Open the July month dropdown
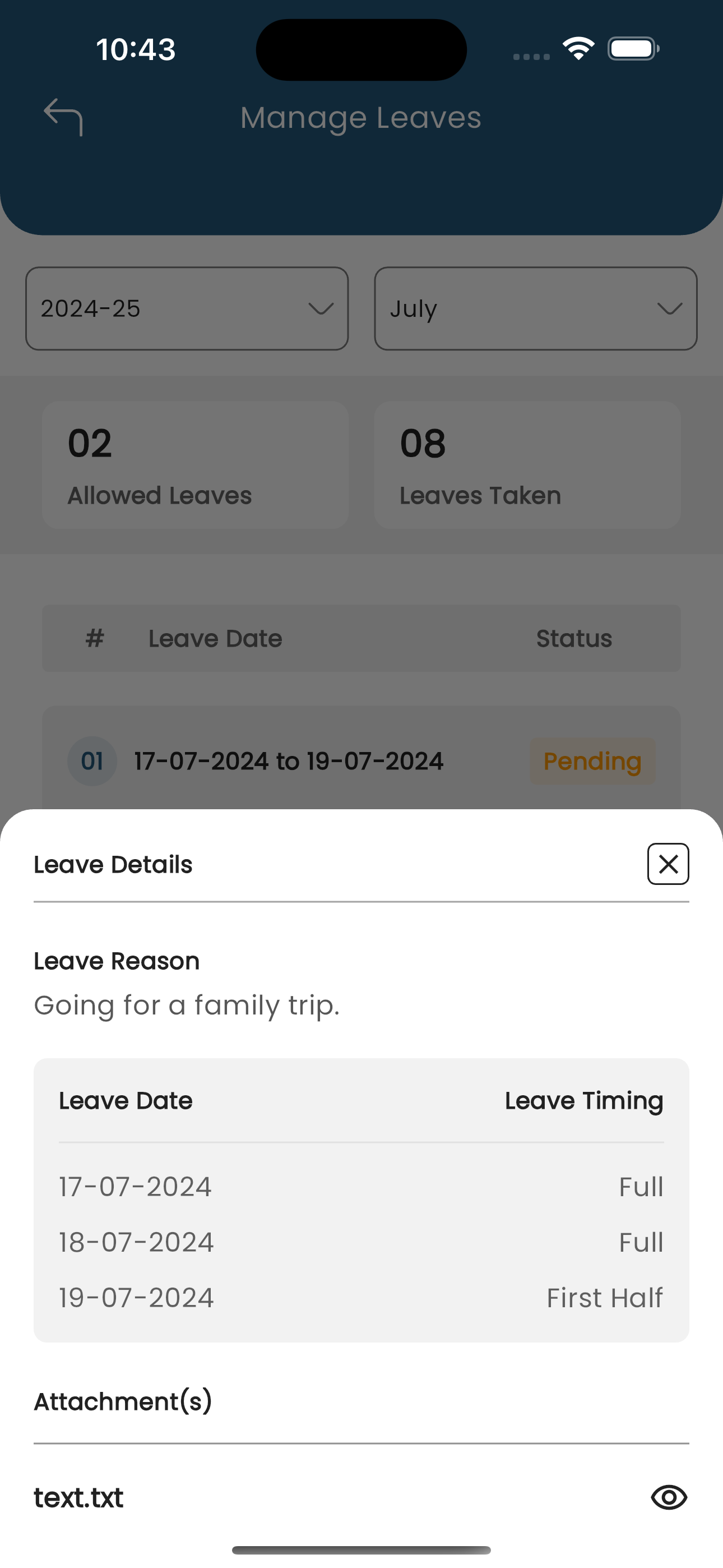The height and width of the screenshot is (1568, 723). [536, 308]
